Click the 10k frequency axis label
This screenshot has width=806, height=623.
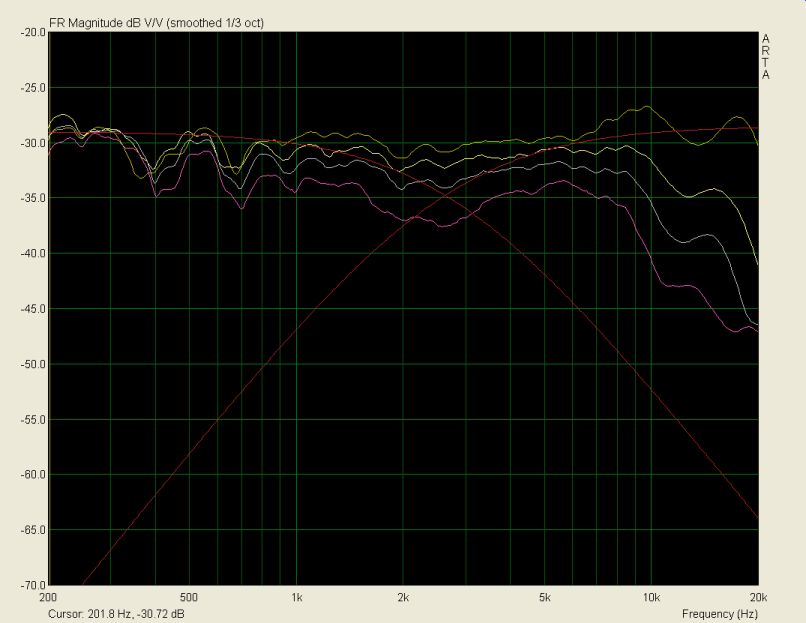[x=651, y=597]
